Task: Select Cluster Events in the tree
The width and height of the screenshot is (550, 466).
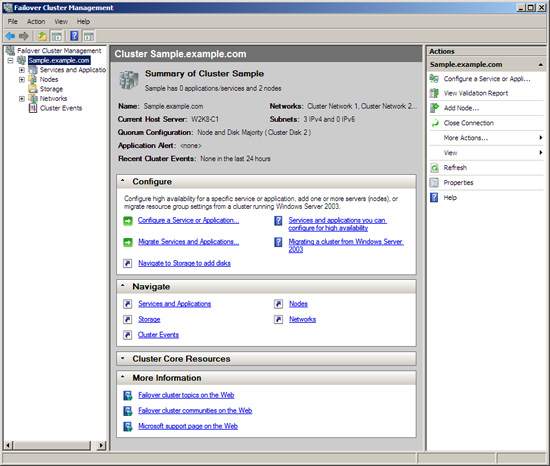Action: pyautogui.click(x=61, y=108)
